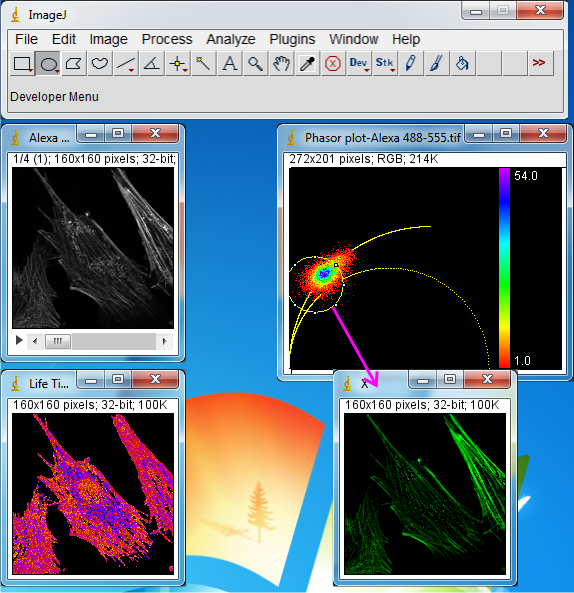Viewport: 574px width, 593px height.
Task: Select the Magnifying glass tool
Action: [255, 64]
